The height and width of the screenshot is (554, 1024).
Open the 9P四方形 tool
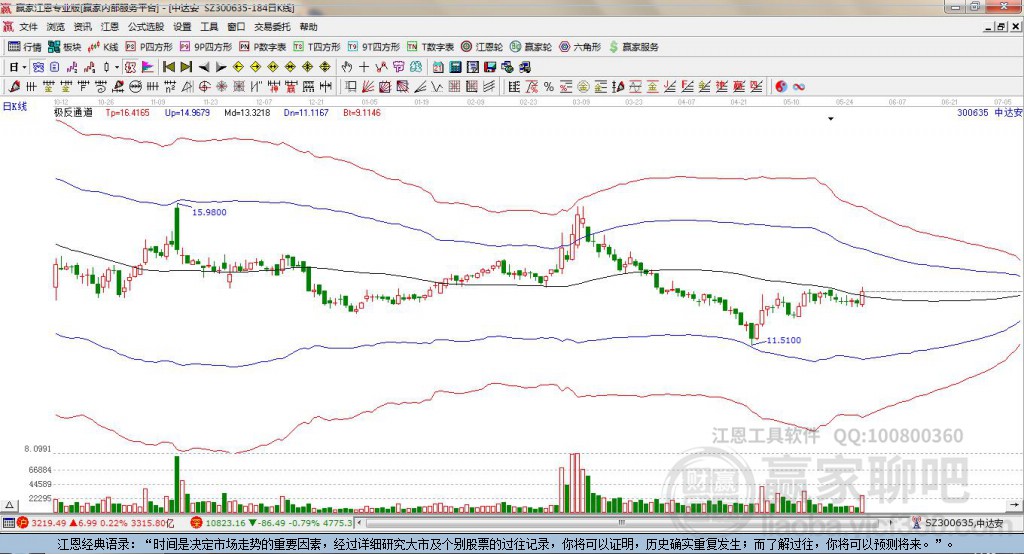tap(206, 46)
